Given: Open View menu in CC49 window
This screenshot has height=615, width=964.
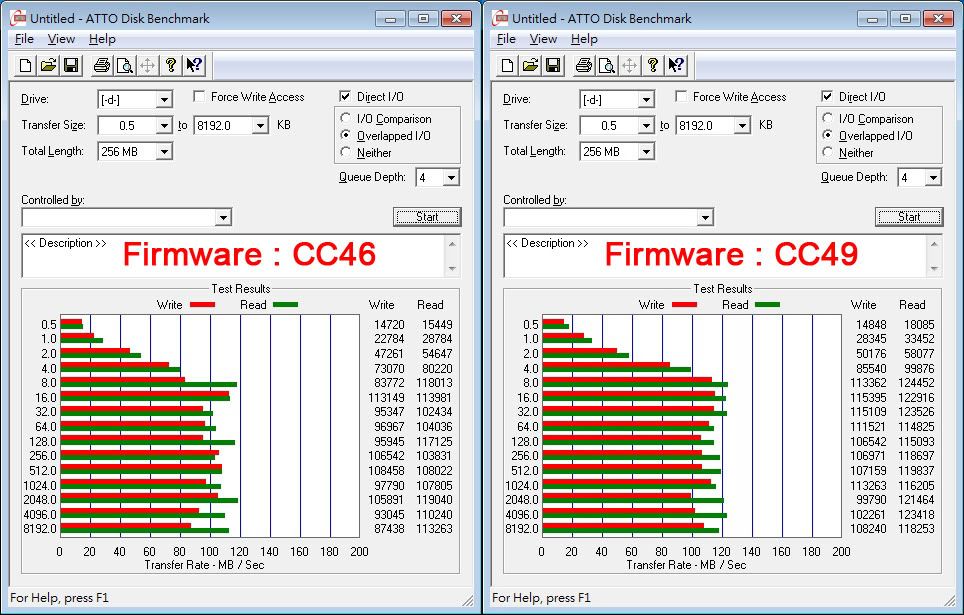Looking at the screenshot, I should (543, 39).
